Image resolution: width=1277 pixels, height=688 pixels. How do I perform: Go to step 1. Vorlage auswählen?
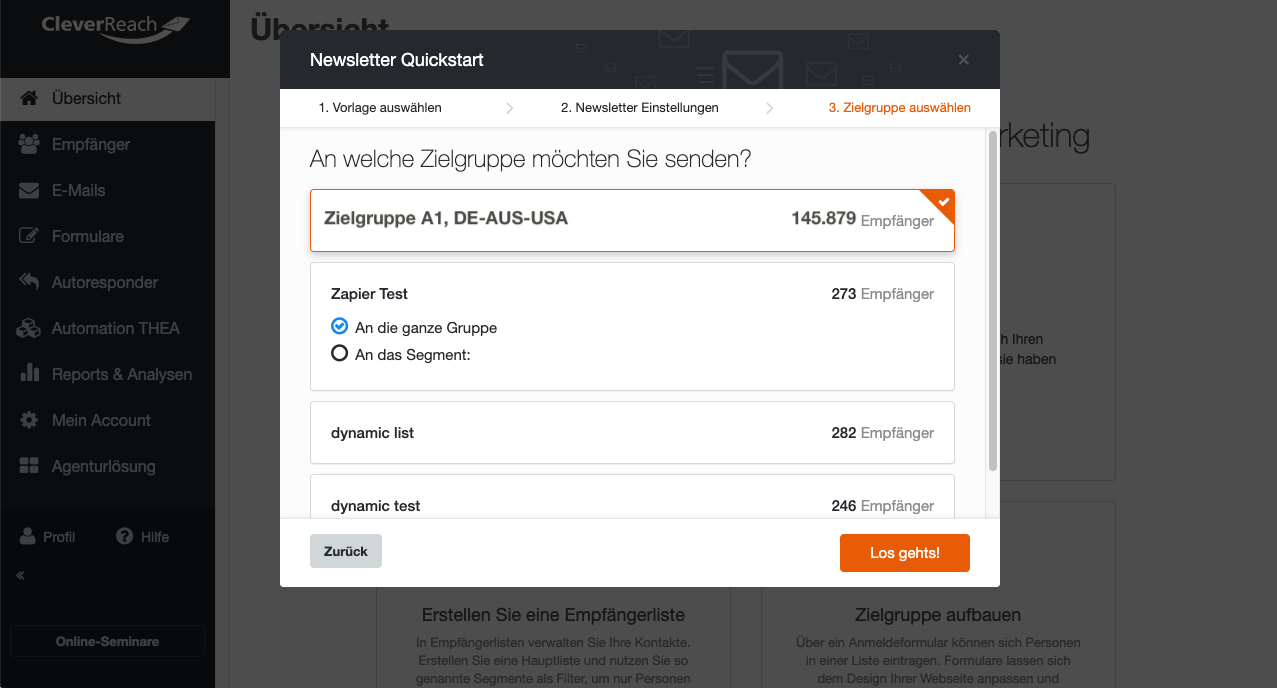pyautogui.click(x=380, y=107)
